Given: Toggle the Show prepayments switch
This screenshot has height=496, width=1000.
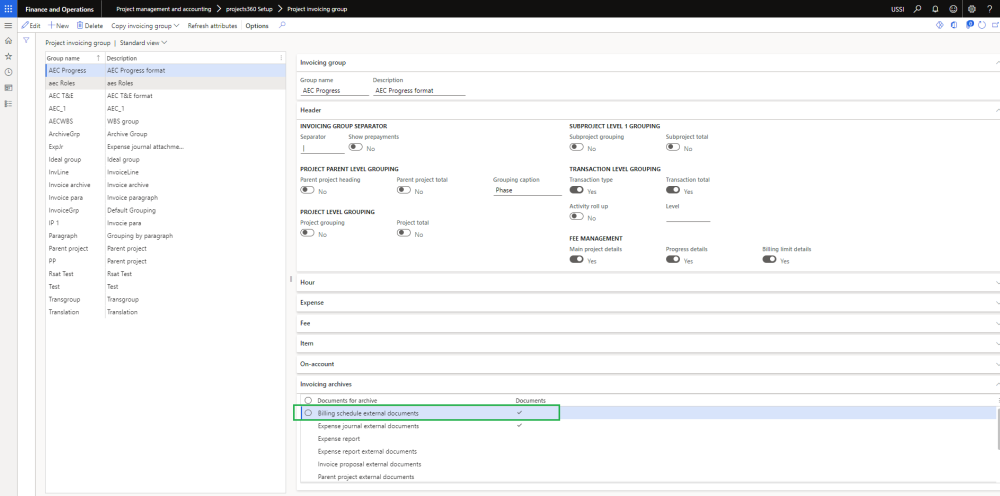Looking at the screenshot, I should tap(355, 148).
